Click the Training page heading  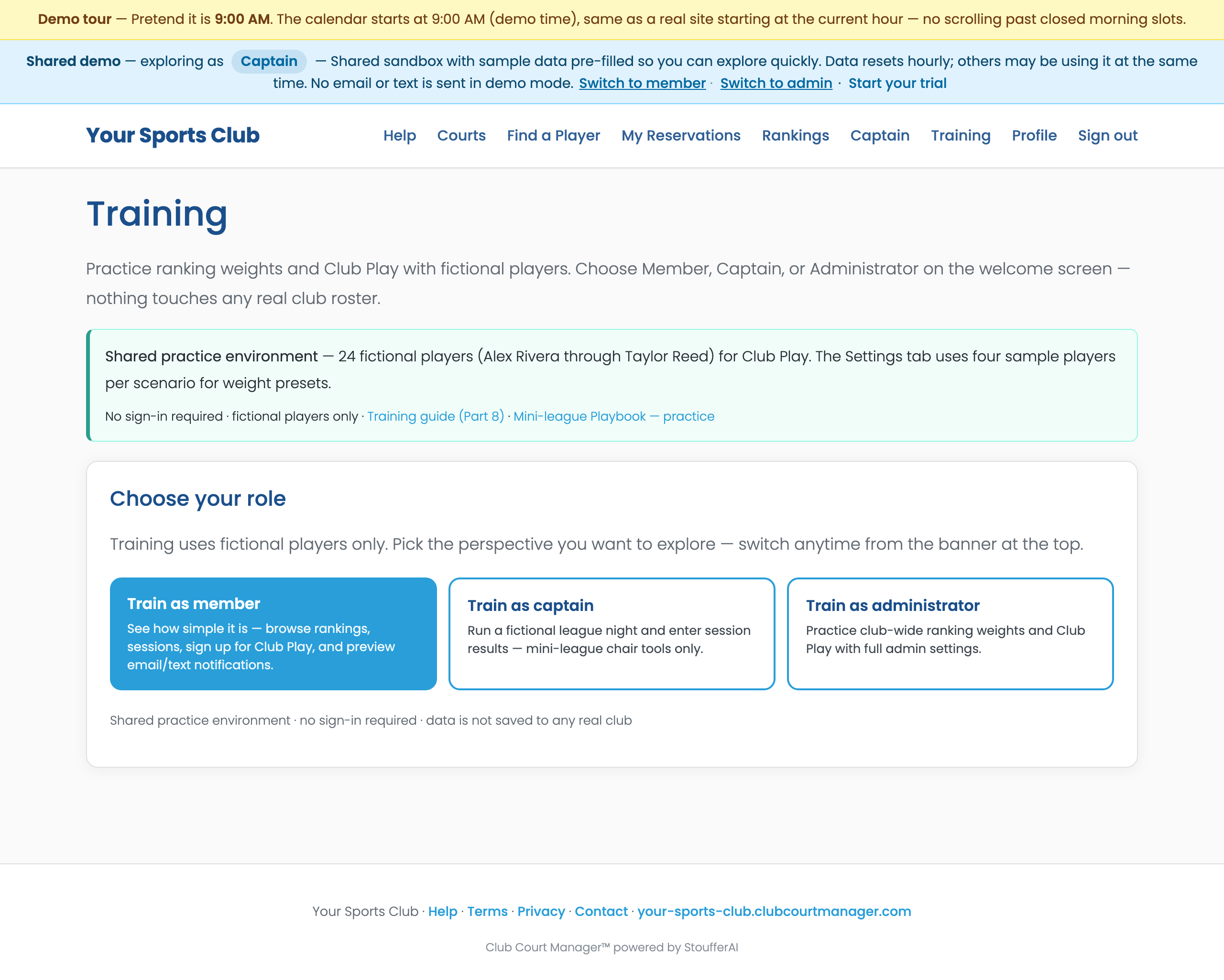pyautogui.click(x=157, y=215)
